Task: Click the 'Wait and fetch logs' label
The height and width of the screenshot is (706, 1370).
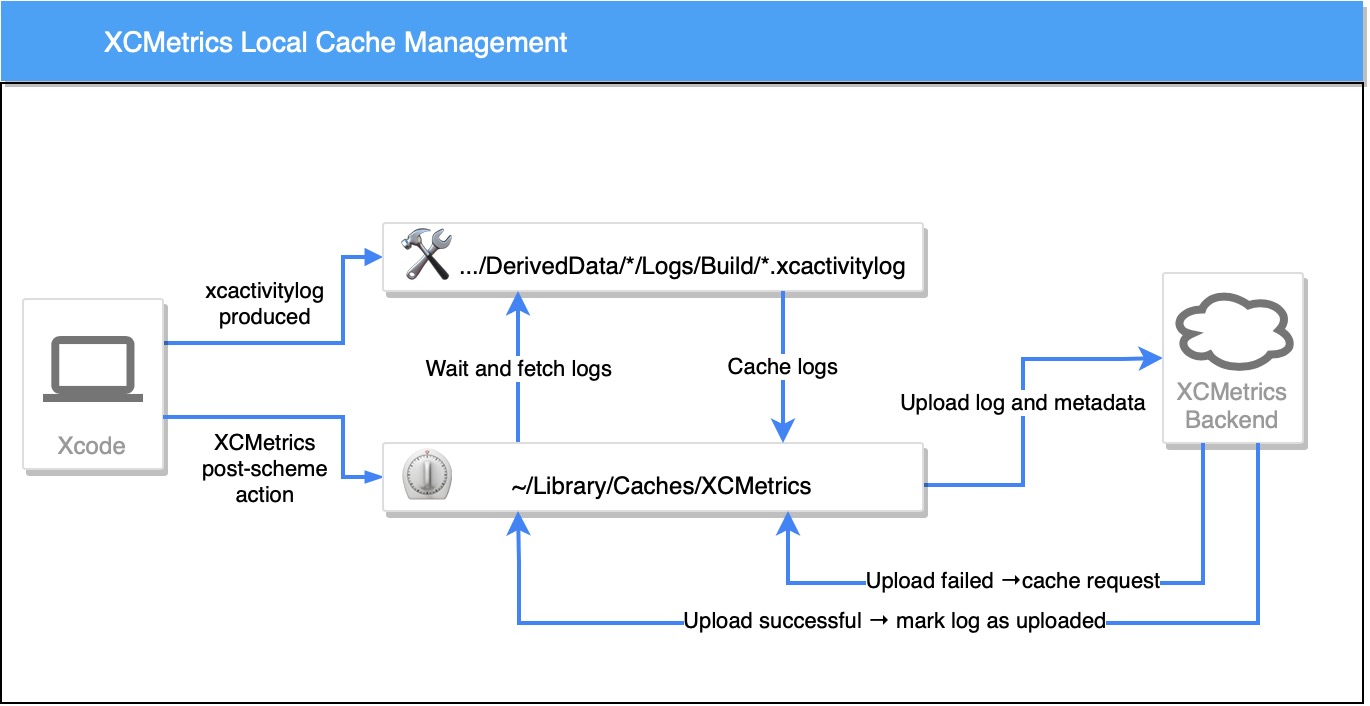Action: pyautogui.click(x=518, y=368)
